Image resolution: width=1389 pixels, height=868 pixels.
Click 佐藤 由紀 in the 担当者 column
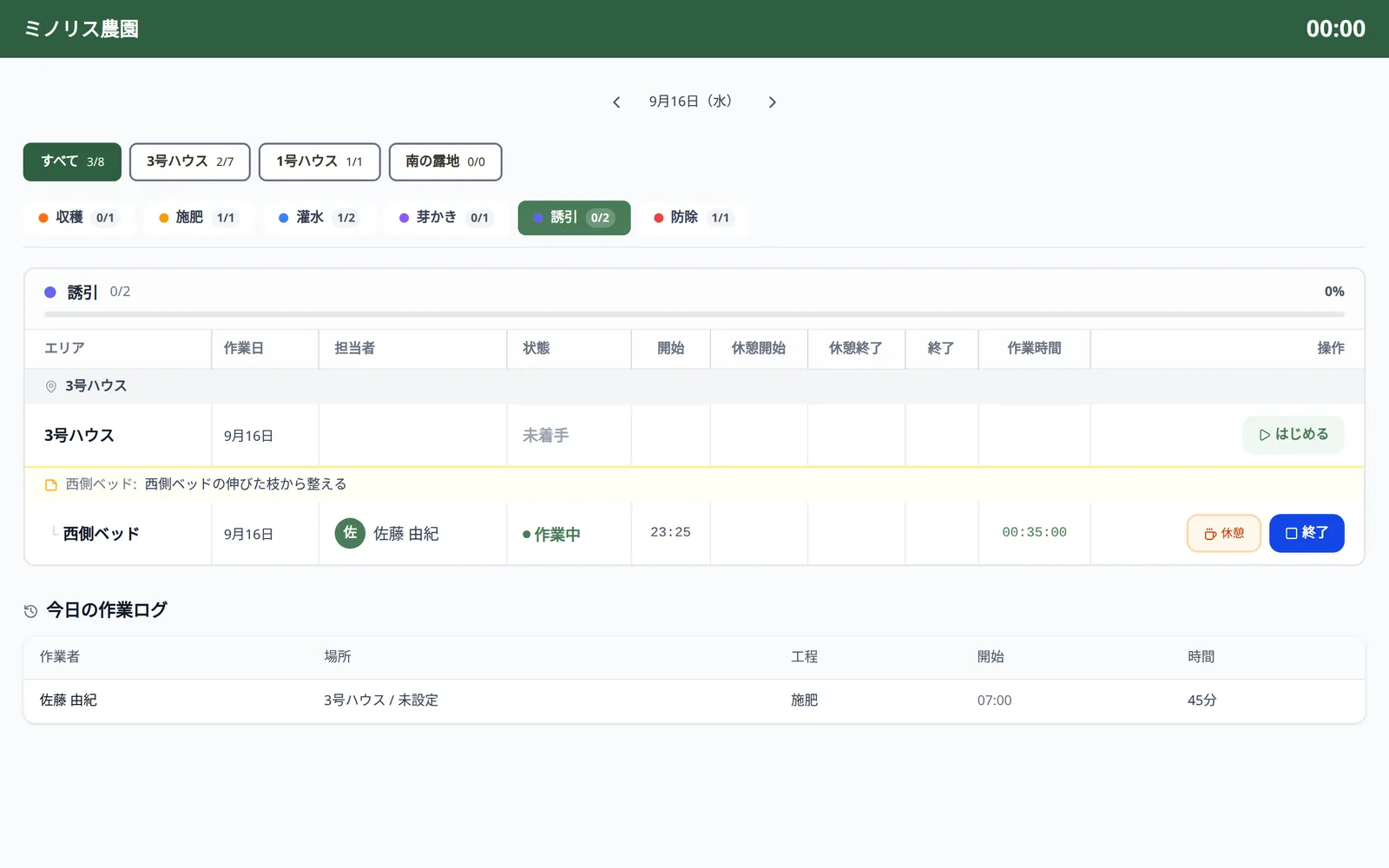pyautogui.click(x=406, y=534)
